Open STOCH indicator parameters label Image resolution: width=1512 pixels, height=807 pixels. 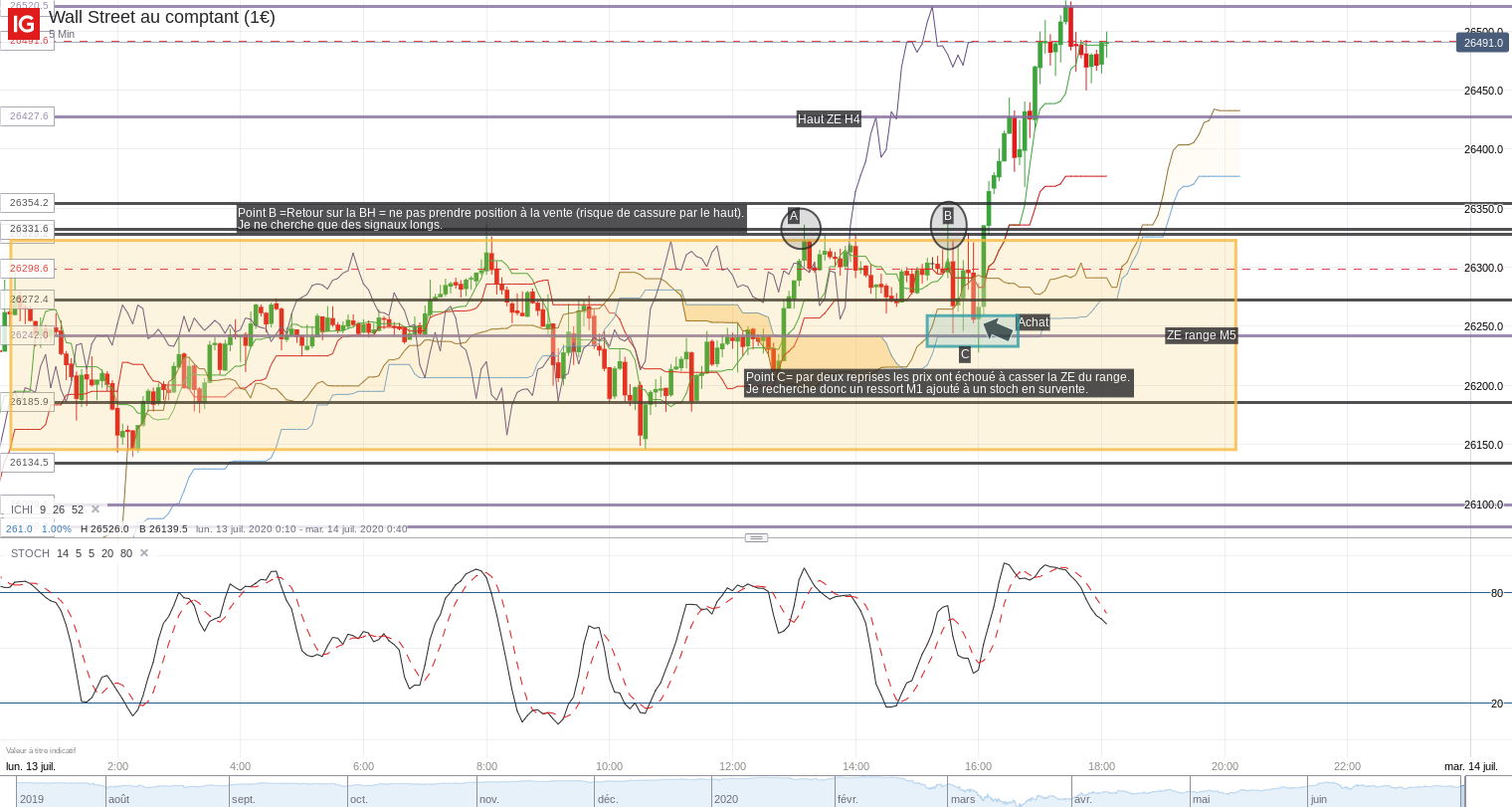30,553
